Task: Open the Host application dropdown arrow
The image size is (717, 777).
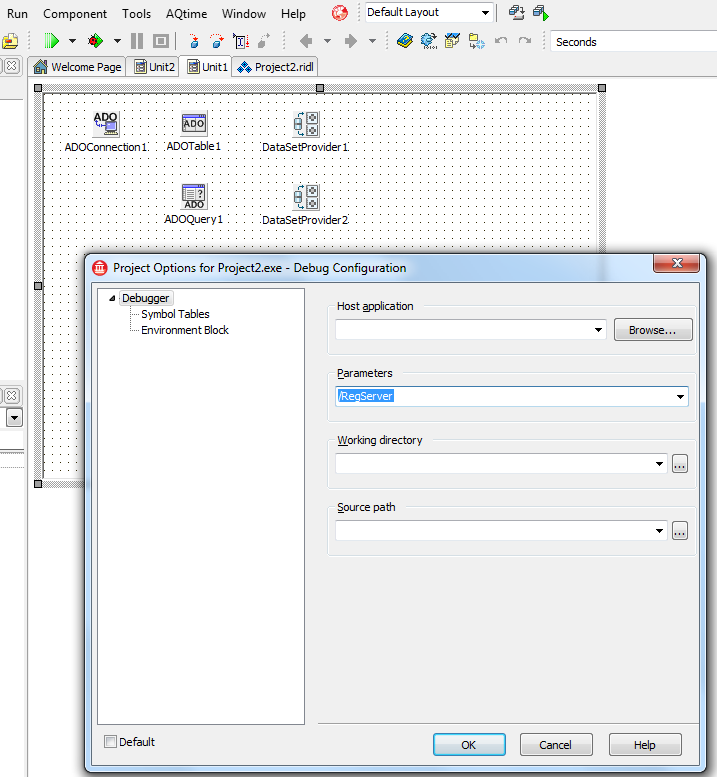Action: pos(599,330)
